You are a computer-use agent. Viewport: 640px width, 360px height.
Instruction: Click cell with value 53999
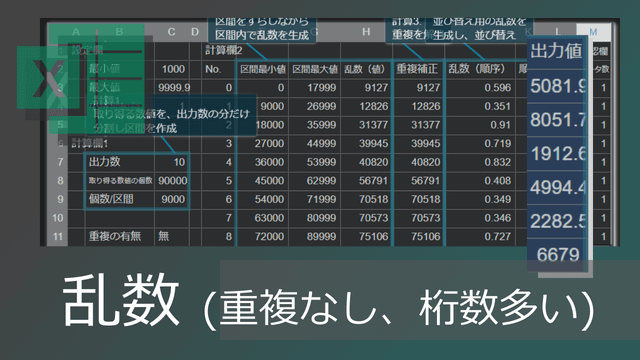[x=315, y=162]
